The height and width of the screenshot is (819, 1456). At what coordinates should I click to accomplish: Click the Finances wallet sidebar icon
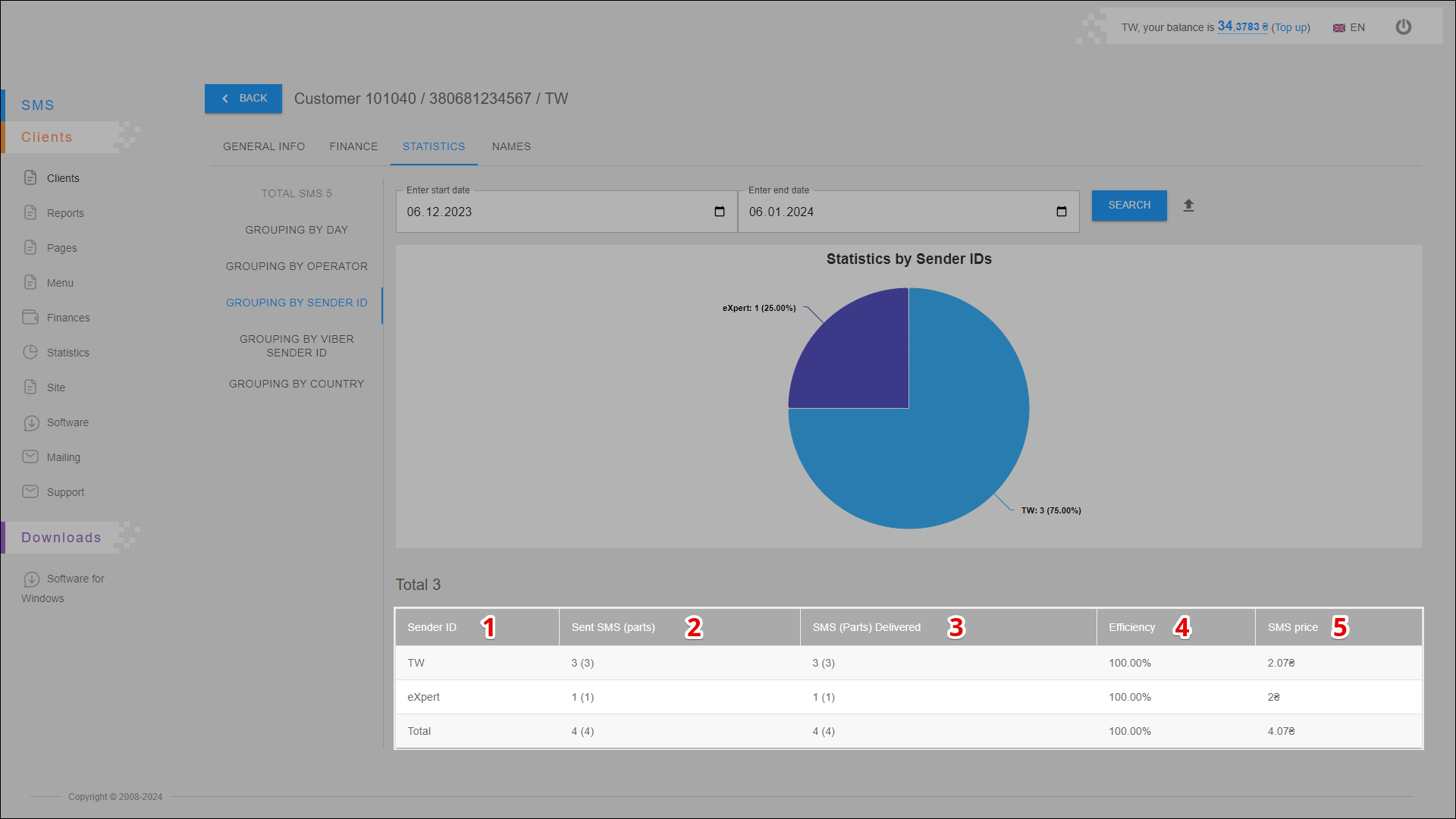[30, 317]
